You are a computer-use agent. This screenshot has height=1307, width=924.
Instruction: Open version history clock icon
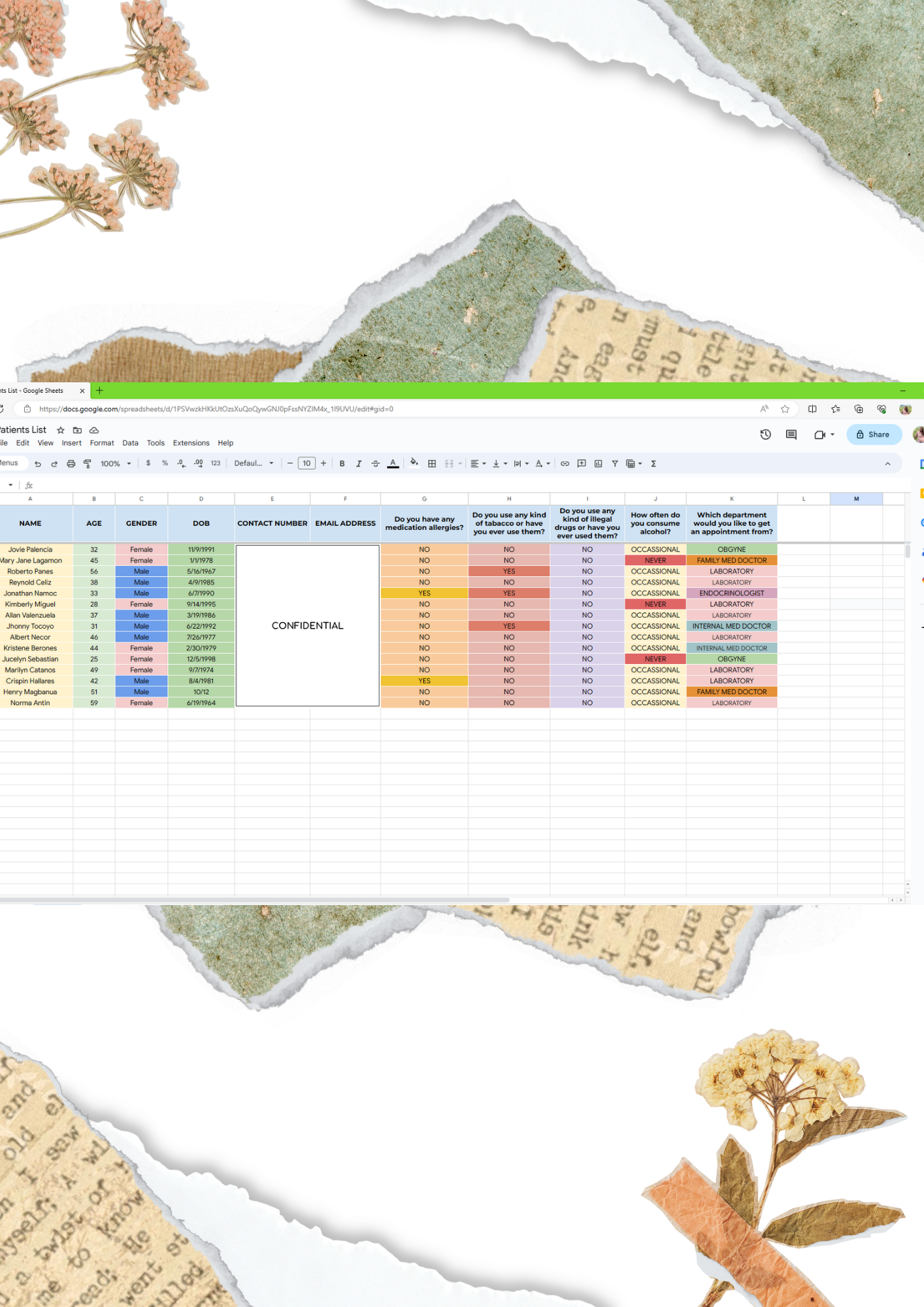766,435
